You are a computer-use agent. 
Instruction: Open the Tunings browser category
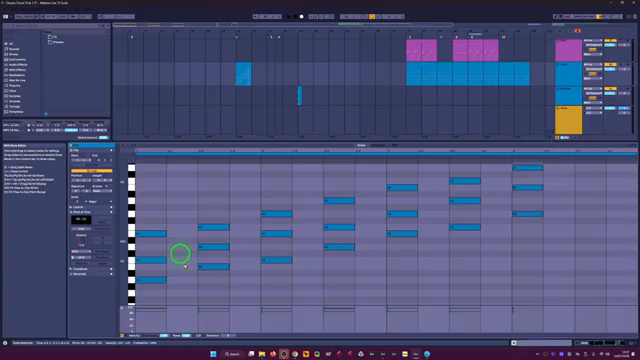tap(14, 107)
